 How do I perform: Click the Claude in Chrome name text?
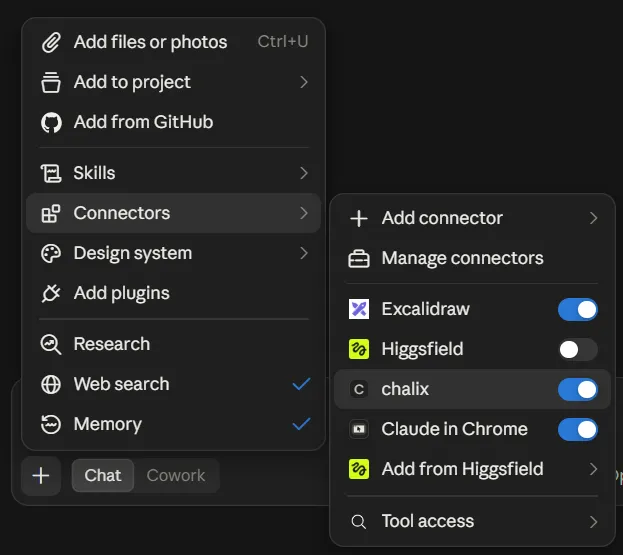click(455, 429)
